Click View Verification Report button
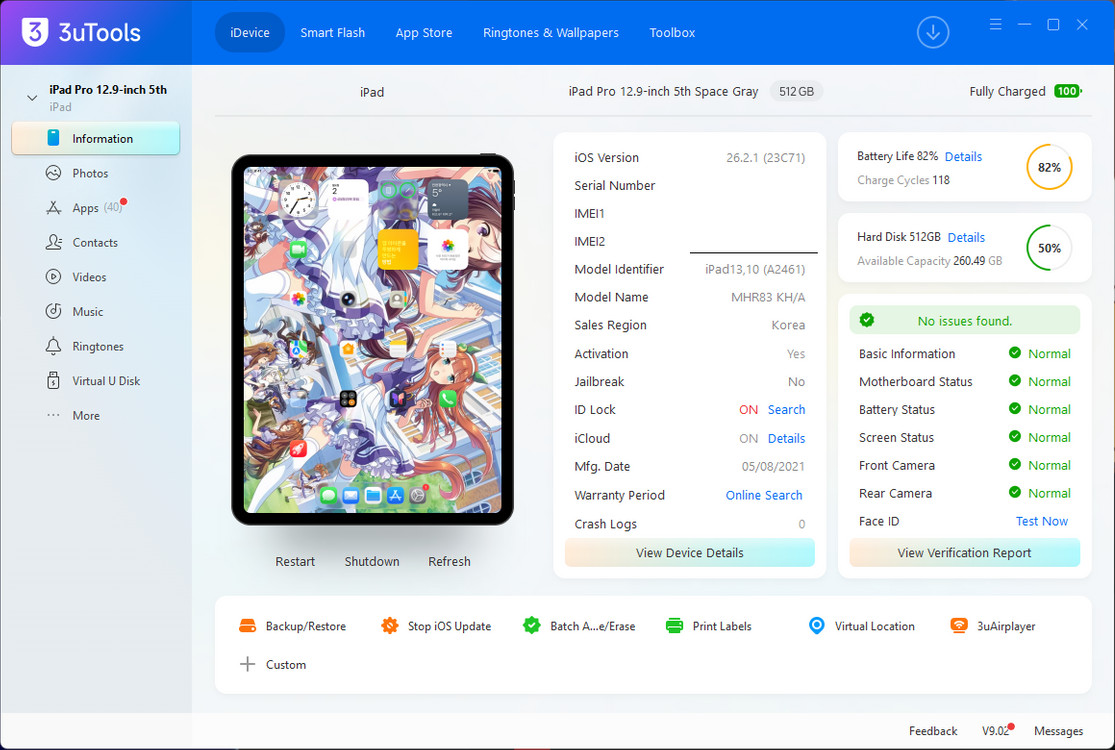The height and width of the screenshot is (750, 1115). click(x=964, y=552)
